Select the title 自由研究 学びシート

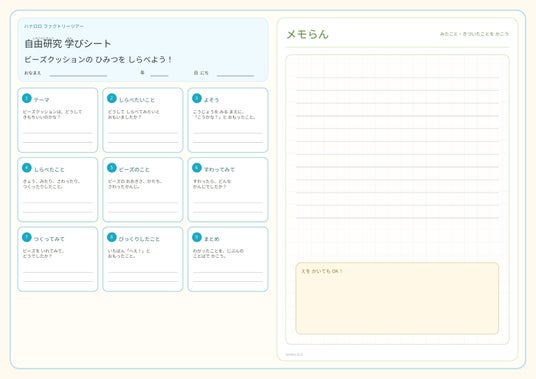point(68,43)
